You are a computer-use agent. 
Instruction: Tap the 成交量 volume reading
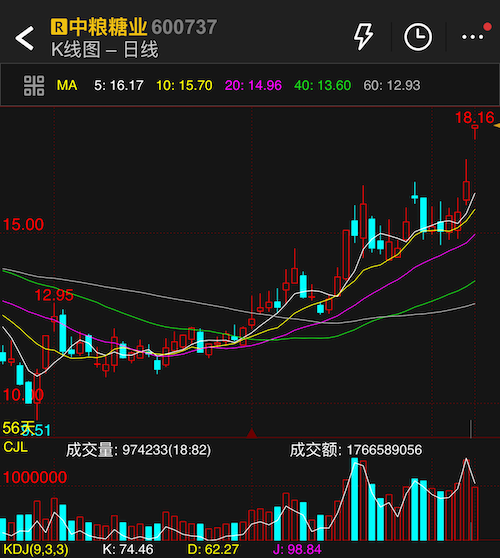tap(138, 450)
